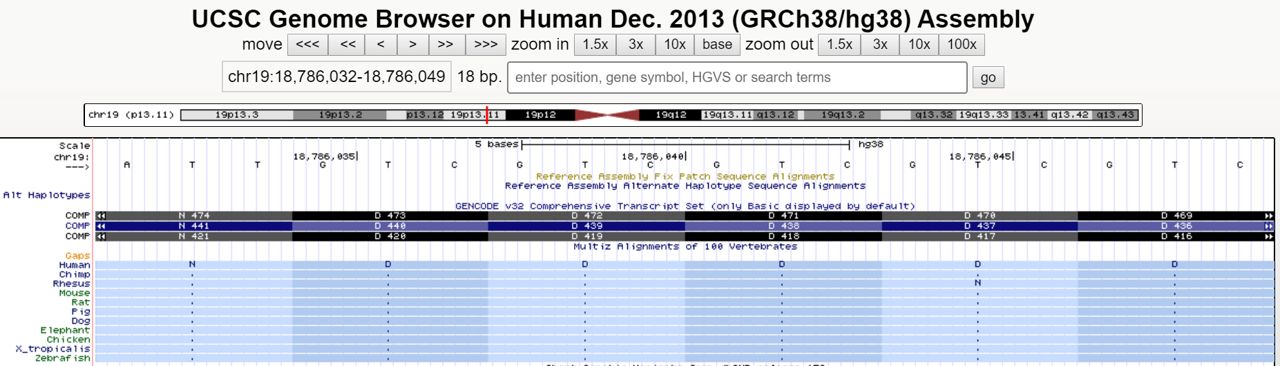Select the 19q13.33 band on the ideogram
Screen dimensions: 1280x366
tap(984, 115)
